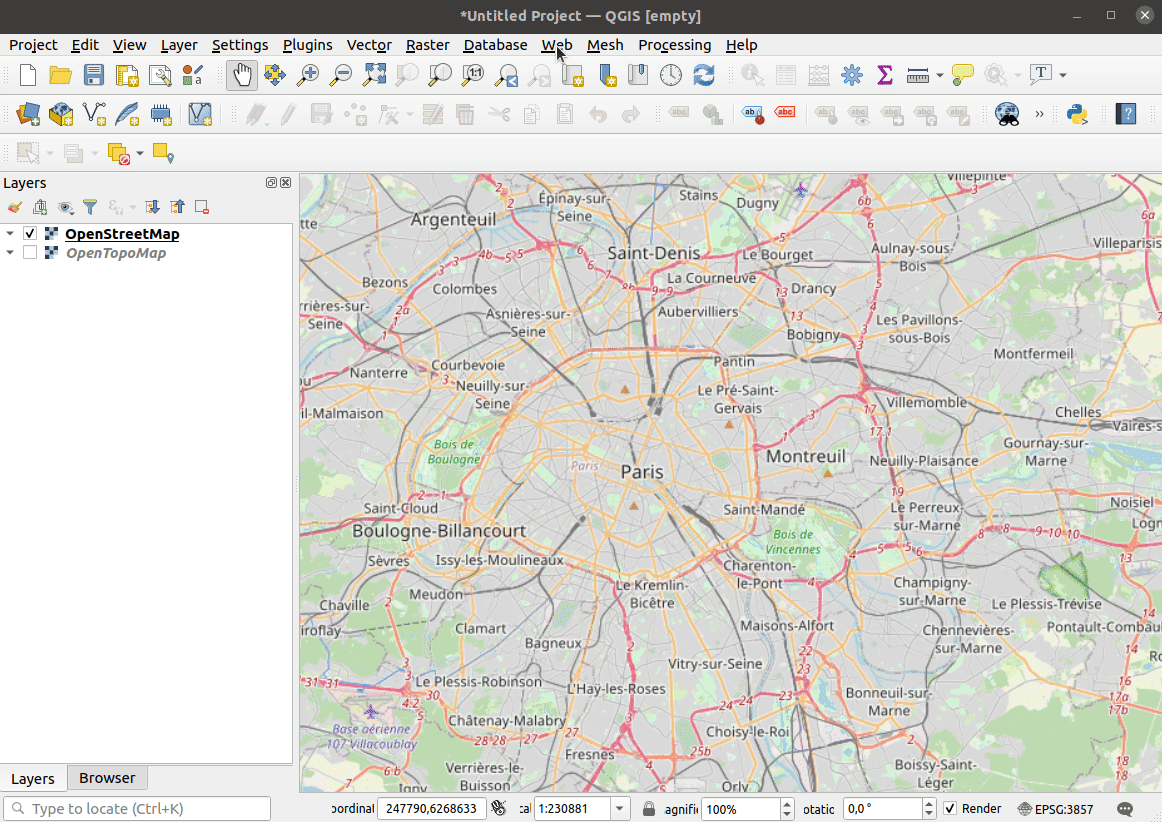Click the Type to locate search field

click(137, 808)
